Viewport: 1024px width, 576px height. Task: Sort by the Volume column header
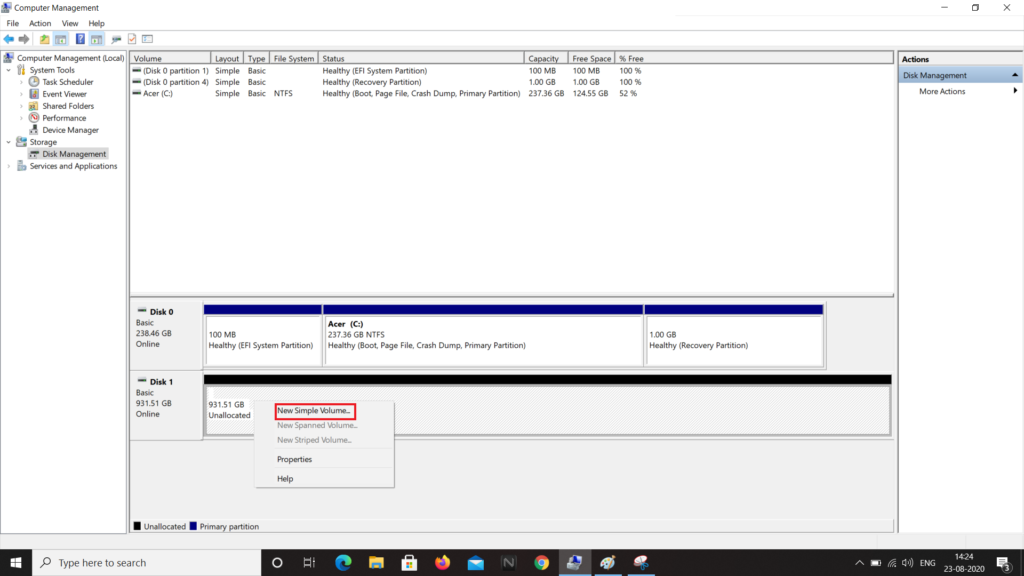(170, 58)
